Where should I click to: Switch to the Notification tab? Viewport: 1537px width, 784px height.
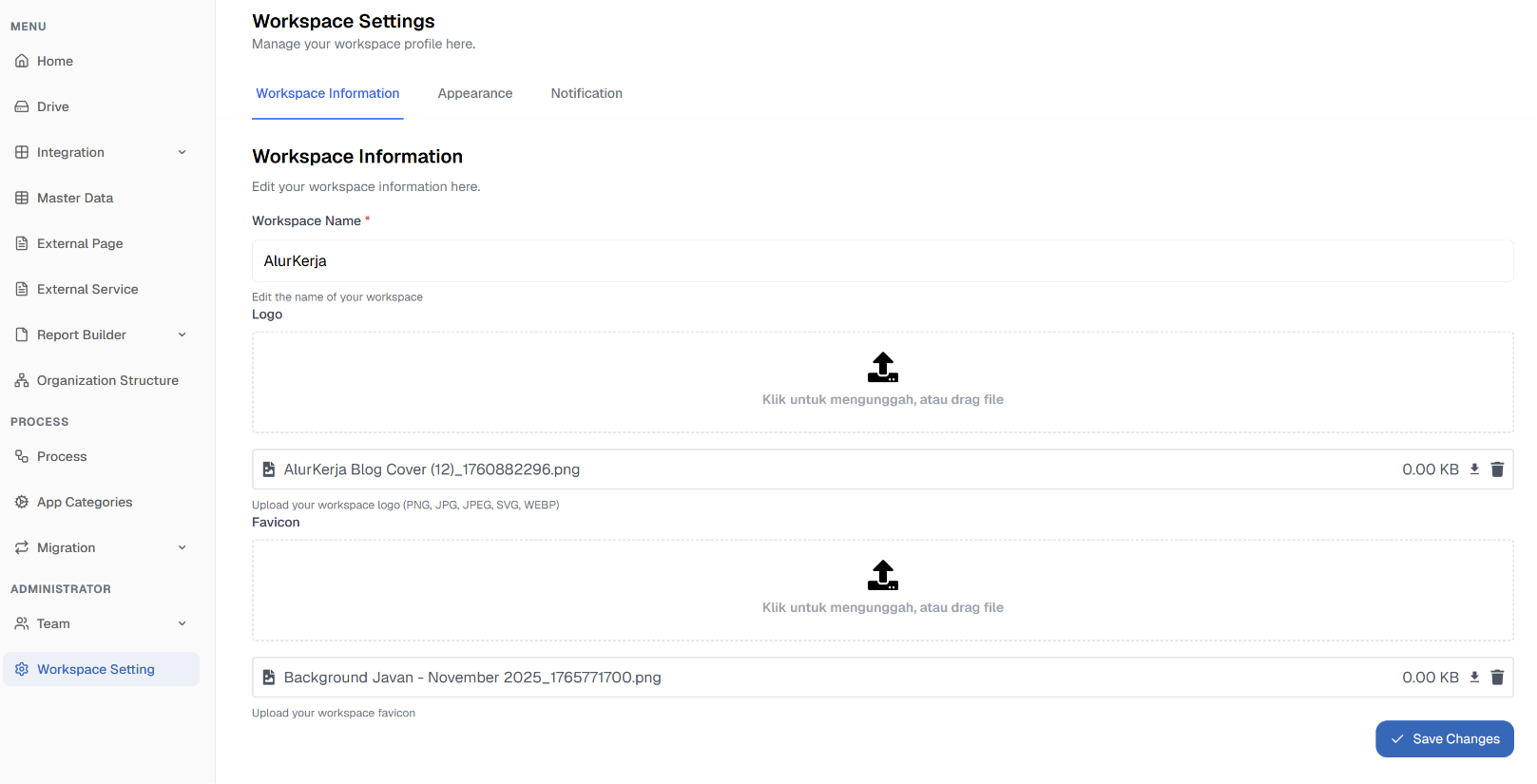click(x=586, y=93)
